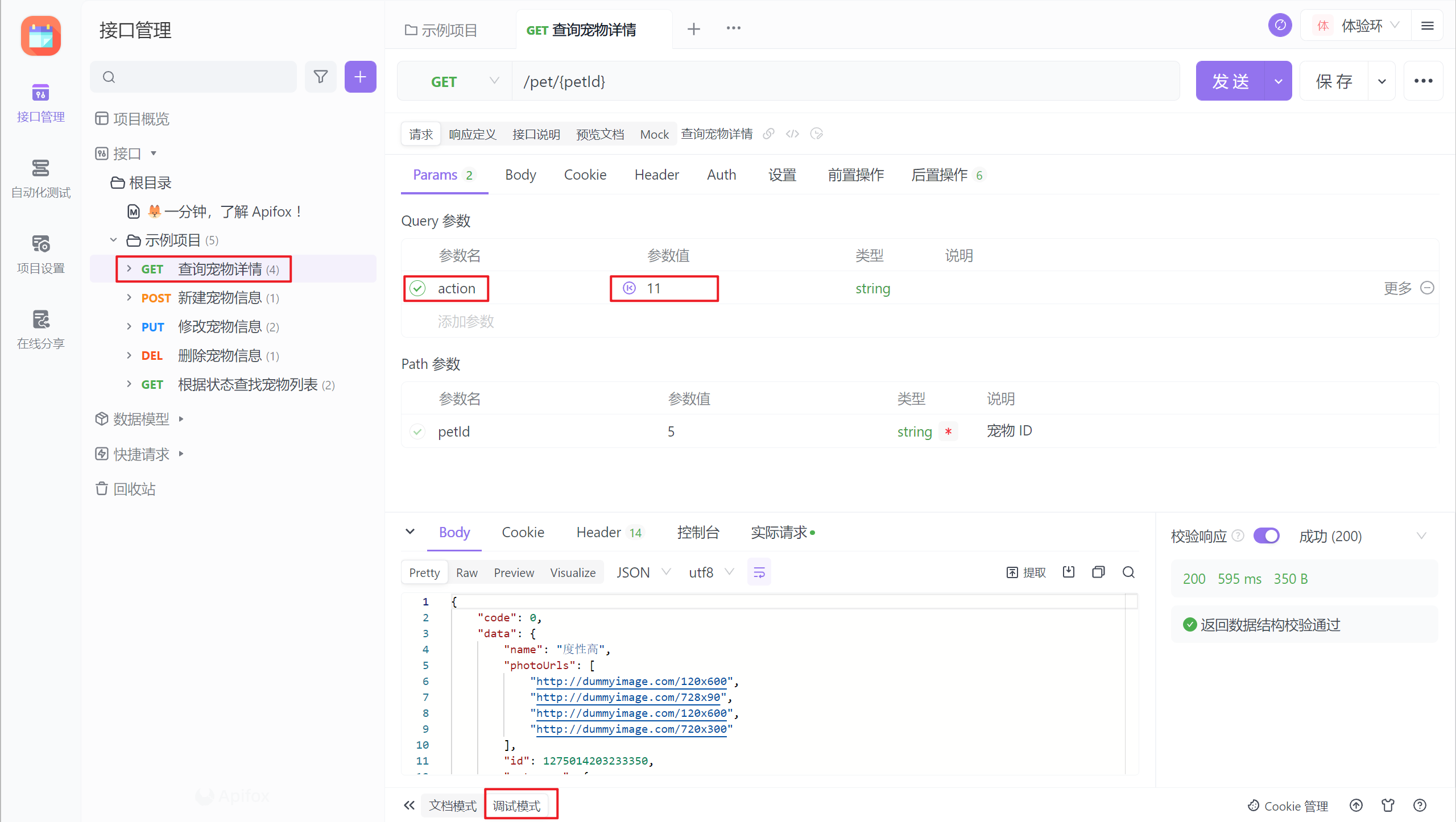The width and height of the screenshot is (1456, 822).
Task: Toggle word wrap in response body
Action: point(759,572)
